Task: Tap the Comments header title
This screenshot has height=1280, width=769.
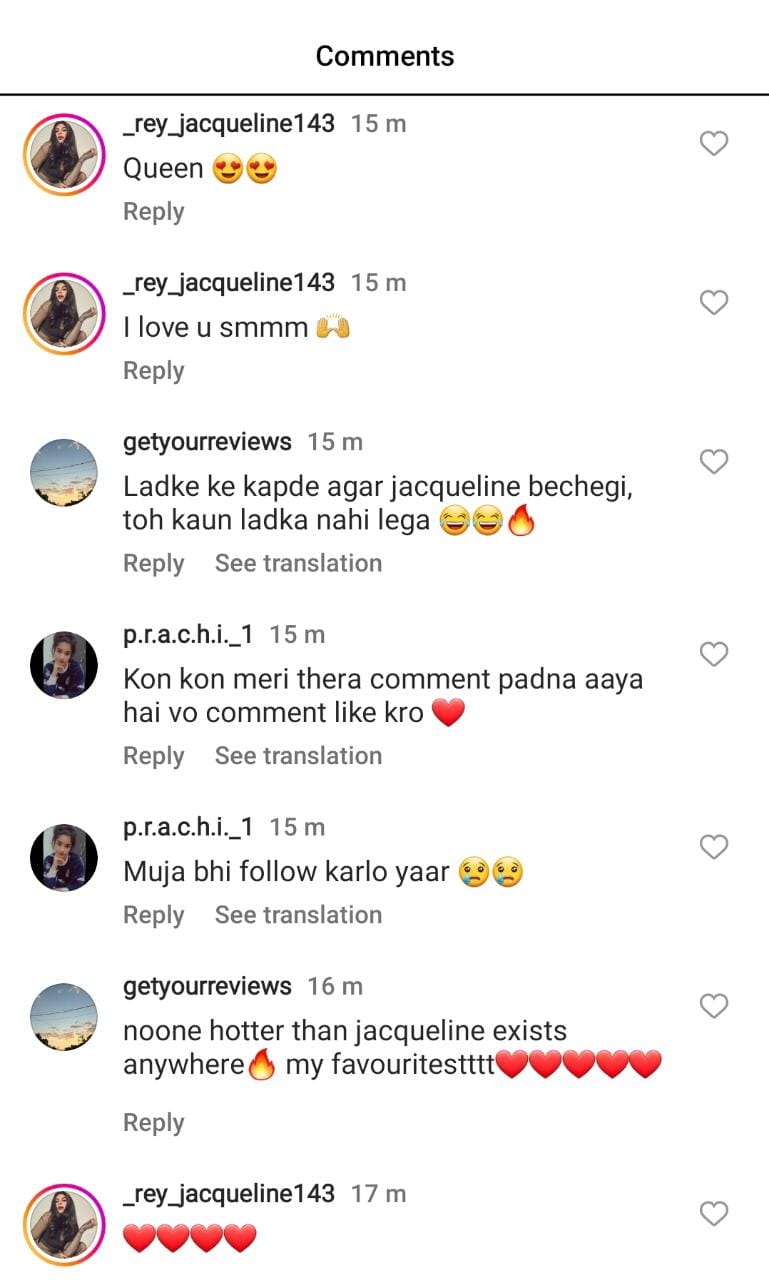Action: (384, 56)
